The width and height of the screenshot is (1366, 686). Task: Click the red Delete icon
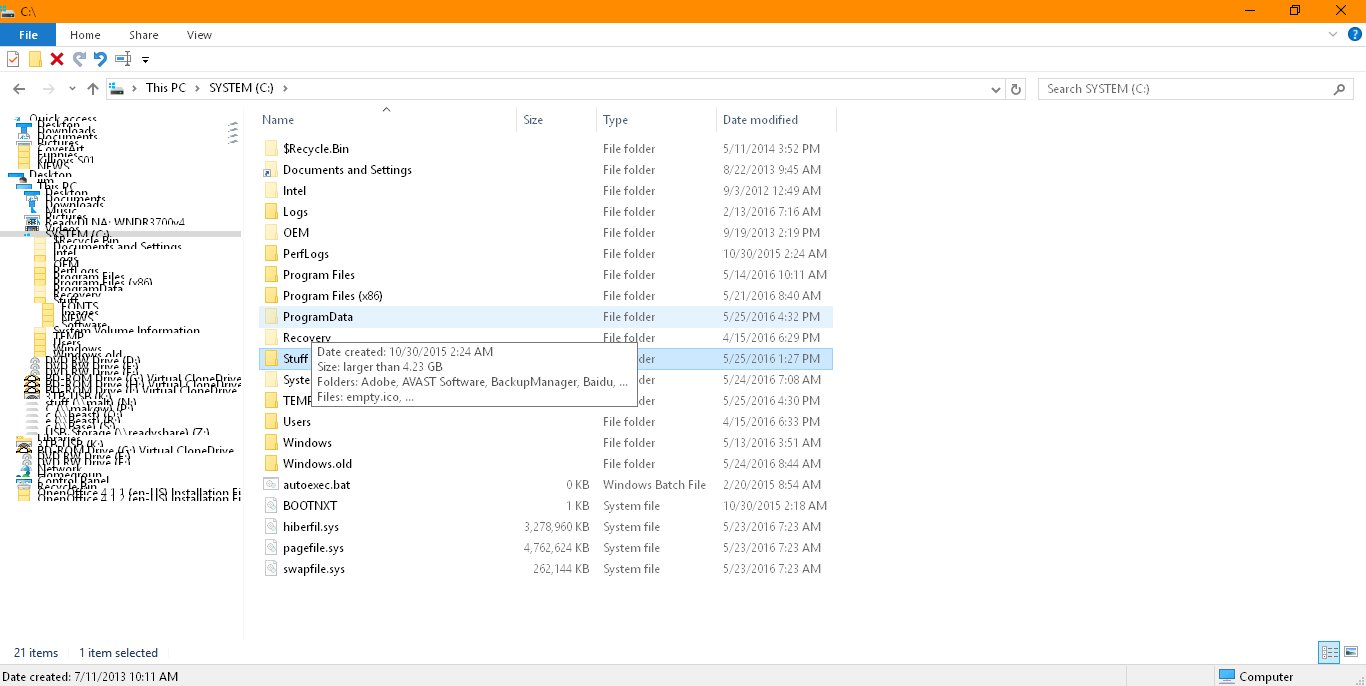point(57,59)
